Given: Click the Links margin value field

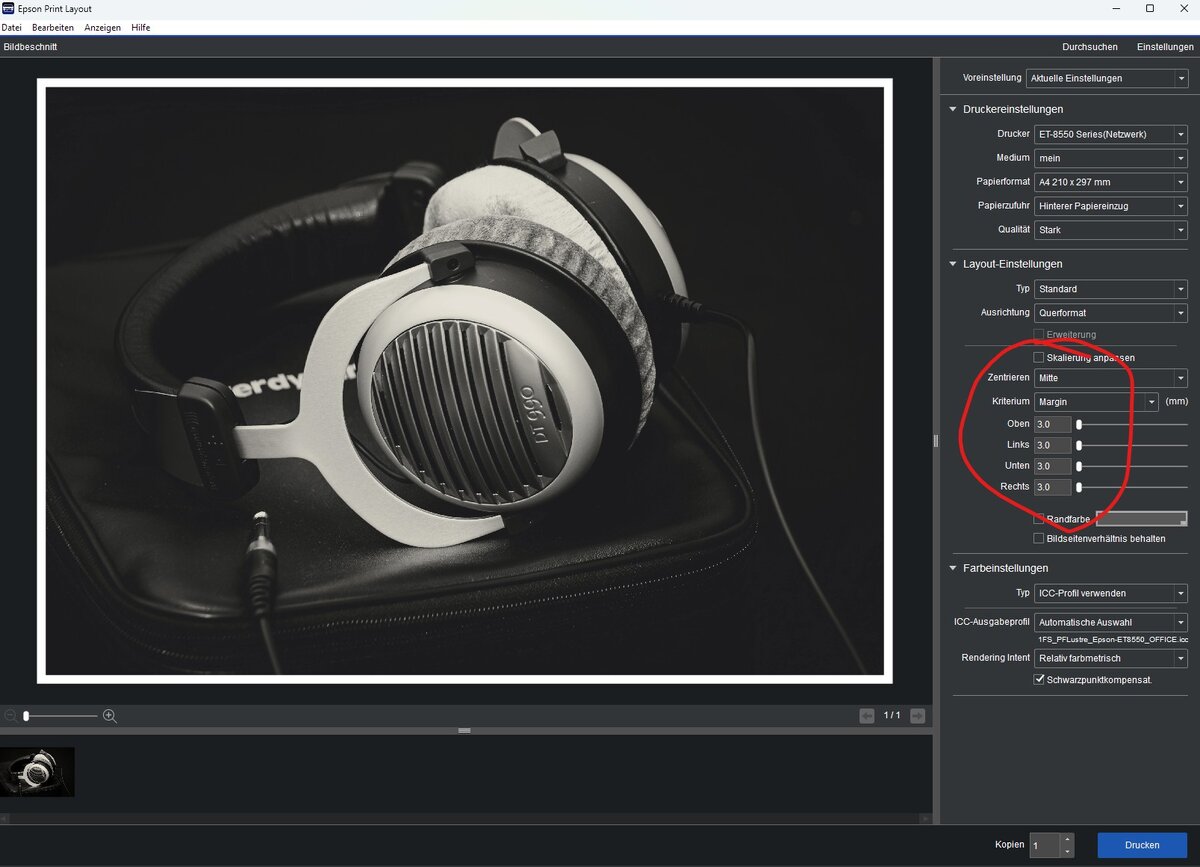Looking at the screenshot, I should [x=1052, y=445].
